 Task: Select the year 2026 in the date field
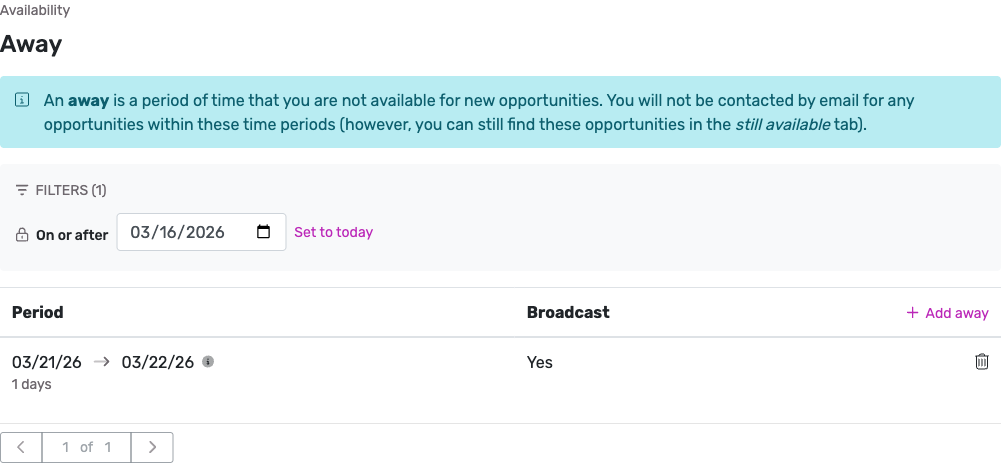coord(205,232)
